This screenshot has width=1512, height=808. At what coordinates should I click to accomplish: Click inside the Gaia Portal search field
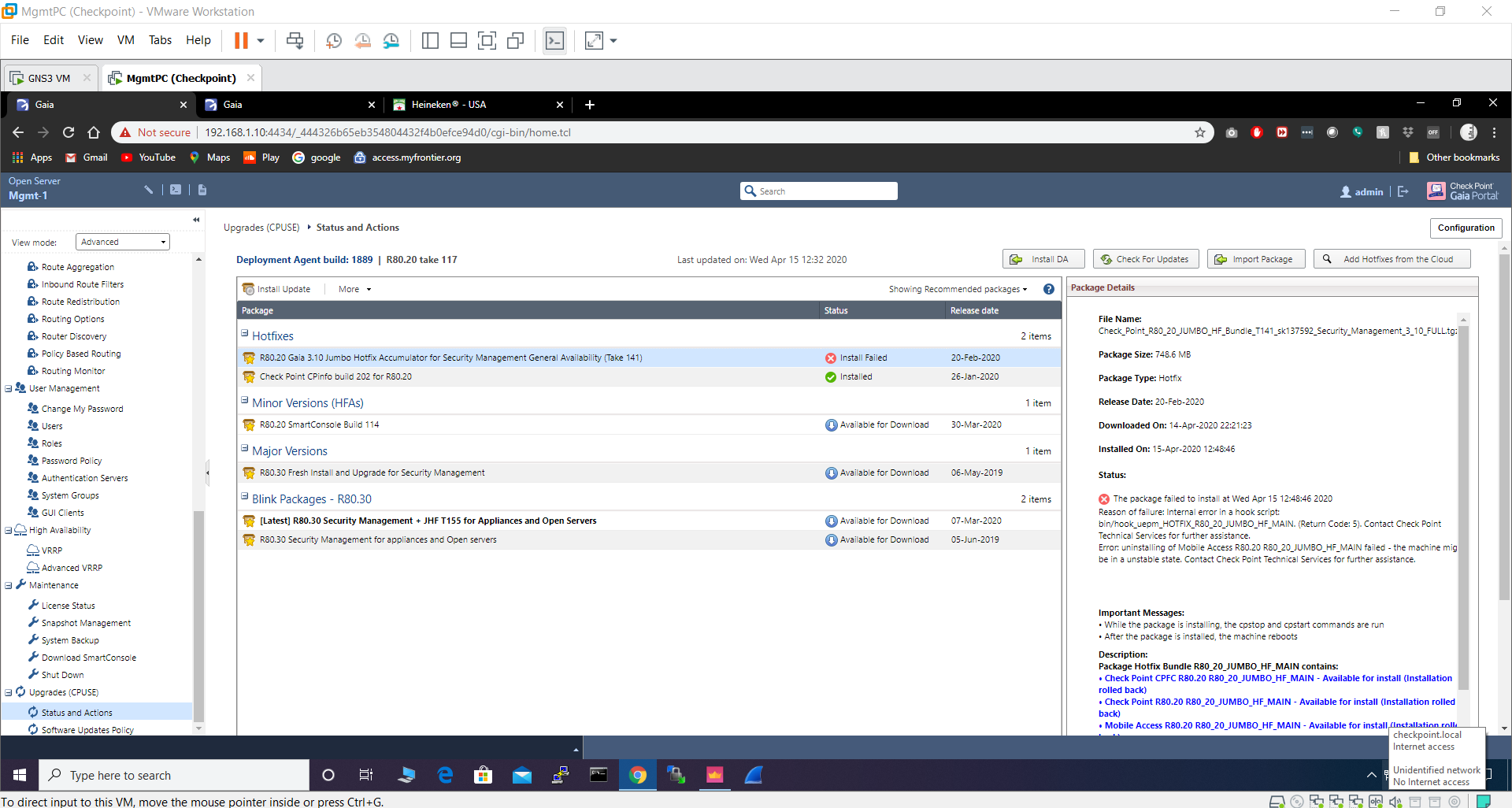pos(819,191)
